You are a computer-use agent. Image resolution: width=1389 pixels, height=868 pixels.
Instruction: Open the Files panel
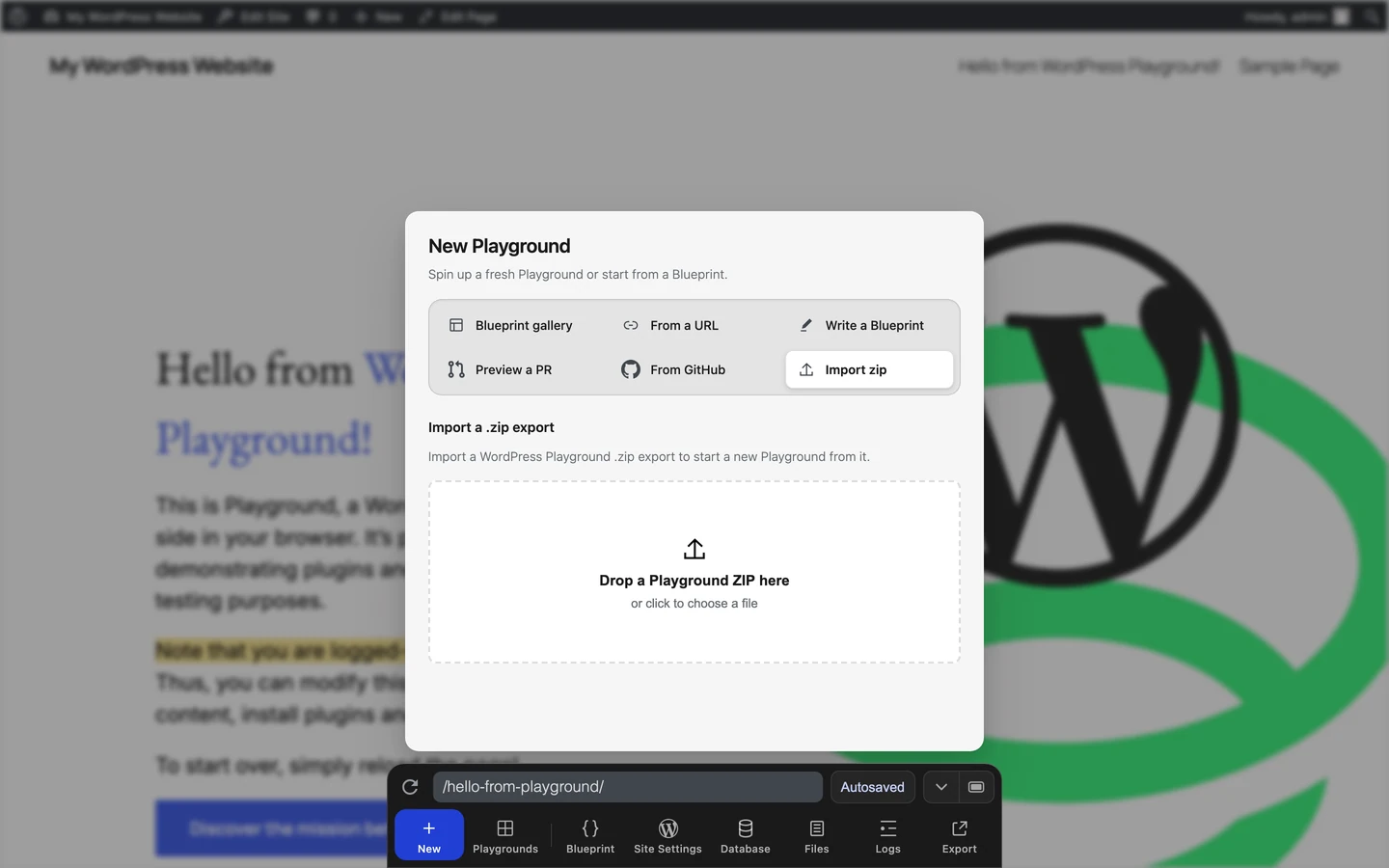click(x=817, y=835)
